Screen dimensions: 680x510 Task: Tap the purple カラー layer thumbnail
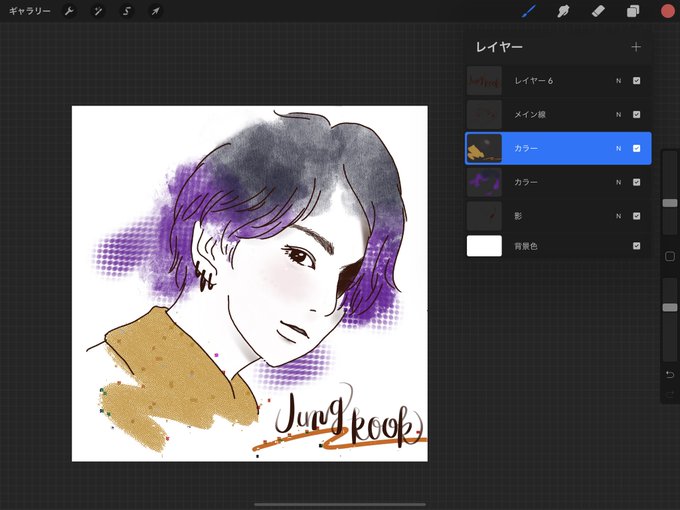pyautogui.click(x=484, y=182)
